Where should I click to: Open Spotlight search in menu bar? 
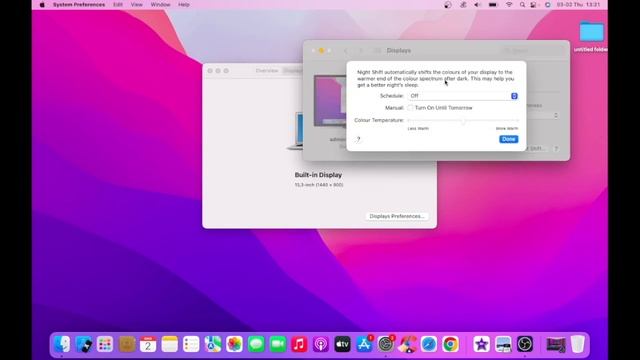pos(522,4)
